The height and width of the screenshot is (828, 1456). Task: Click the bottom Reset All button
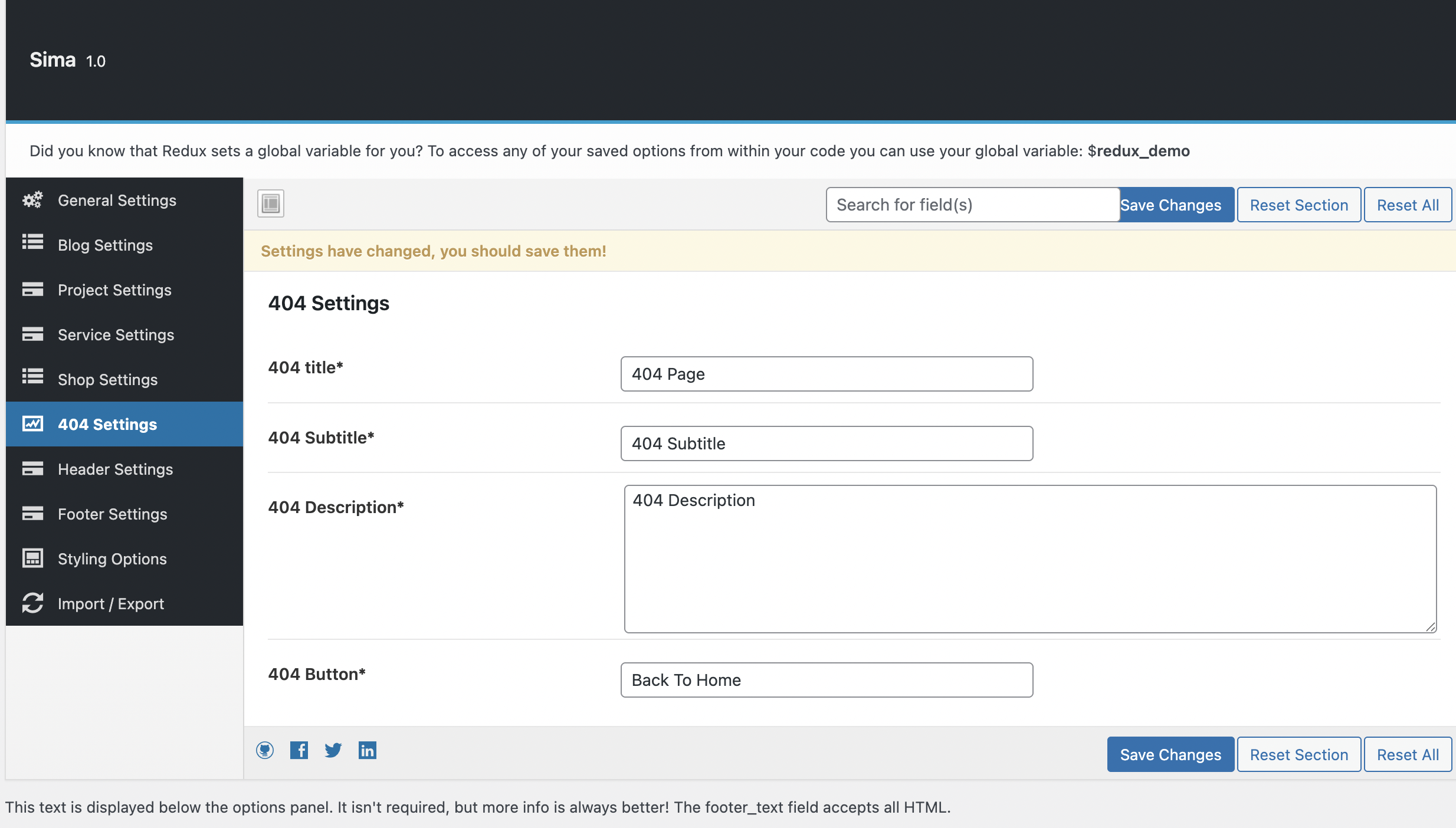pyautogui.click(x=1408, y=754)
